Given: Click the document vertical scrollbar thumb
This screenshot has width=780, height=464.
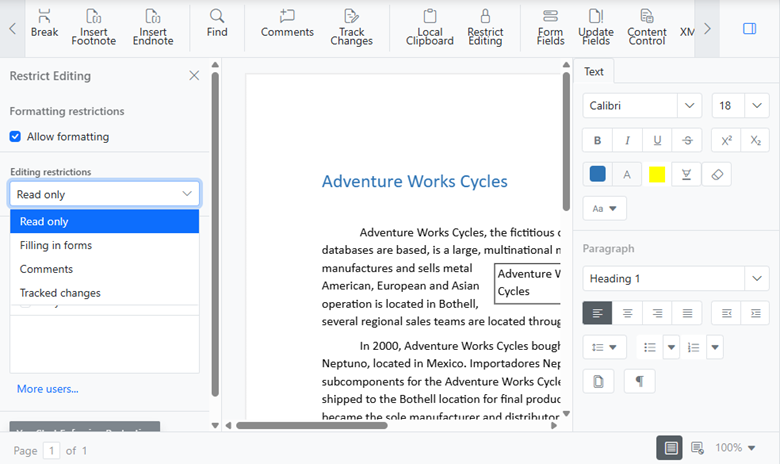Looking at the screenshot, I should point(566,141).
